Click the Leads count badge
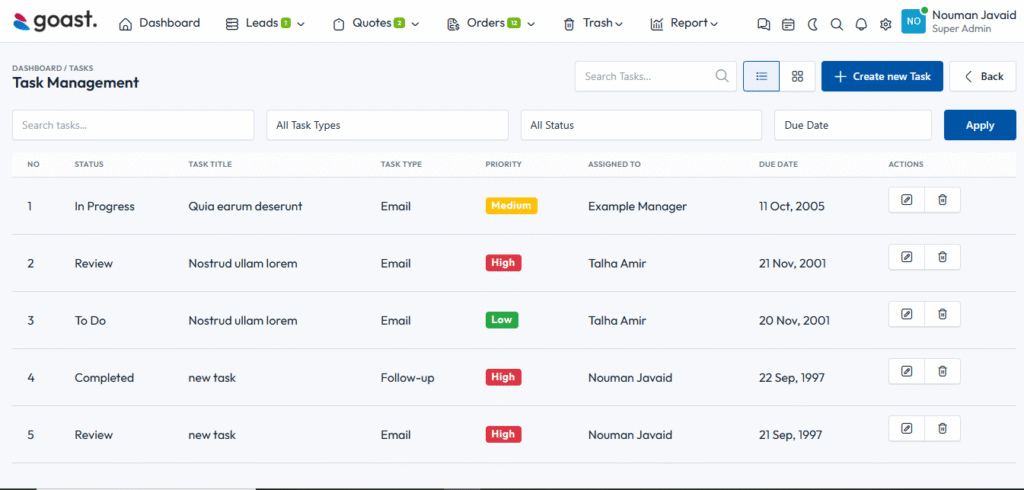This screenshot has height=490, width=1024. click(286, 24)
